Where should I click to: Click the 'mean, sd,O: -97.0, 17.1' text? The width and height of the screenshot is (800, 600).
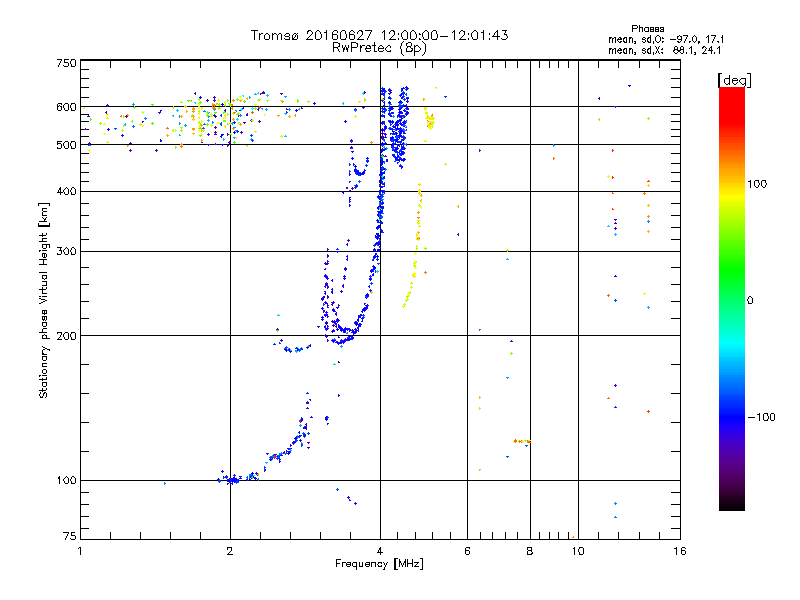(x=666, y=39)
